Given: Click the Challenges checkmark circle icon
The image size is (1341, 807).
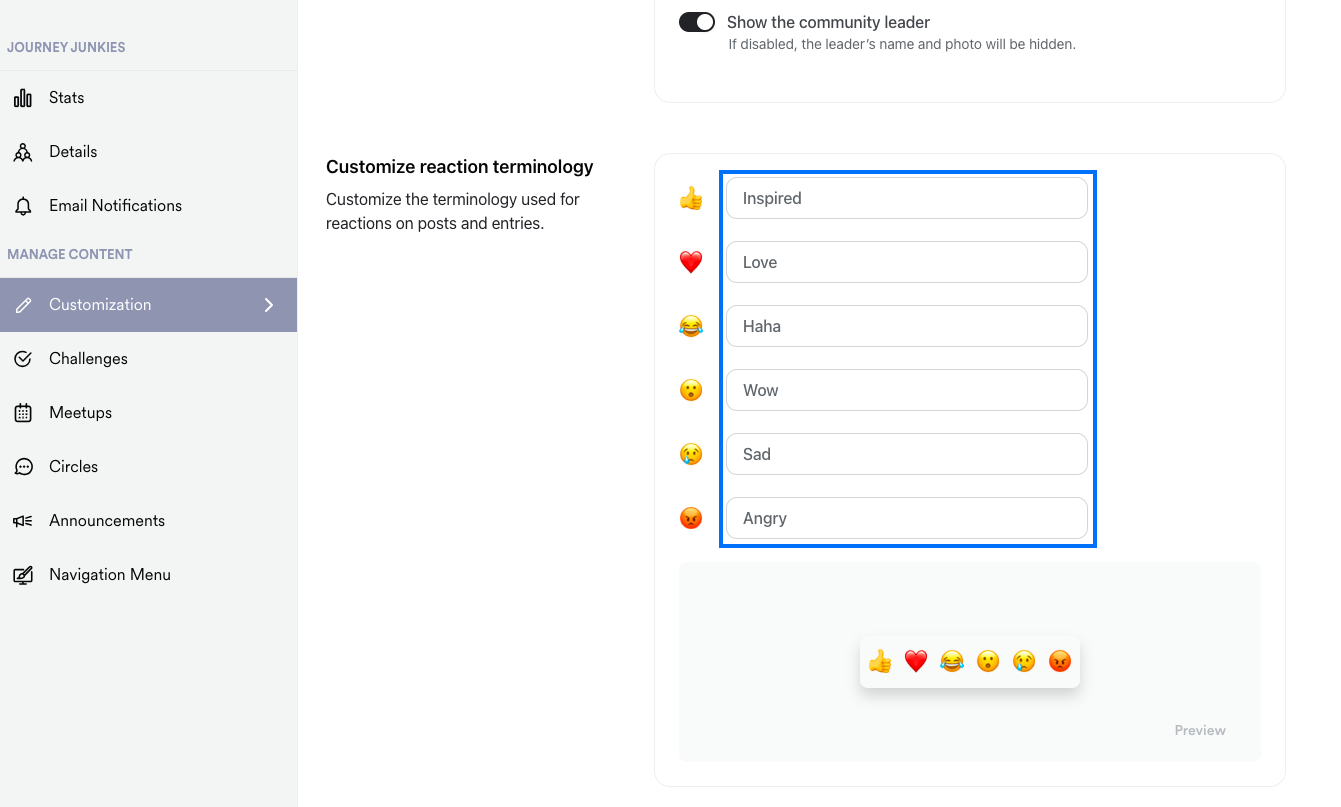Looking at the screenshot, I should [23, 359].
